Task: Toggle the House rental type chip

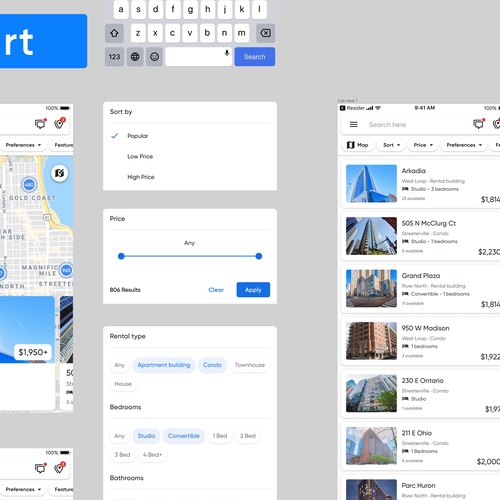Action: (123, 384)
